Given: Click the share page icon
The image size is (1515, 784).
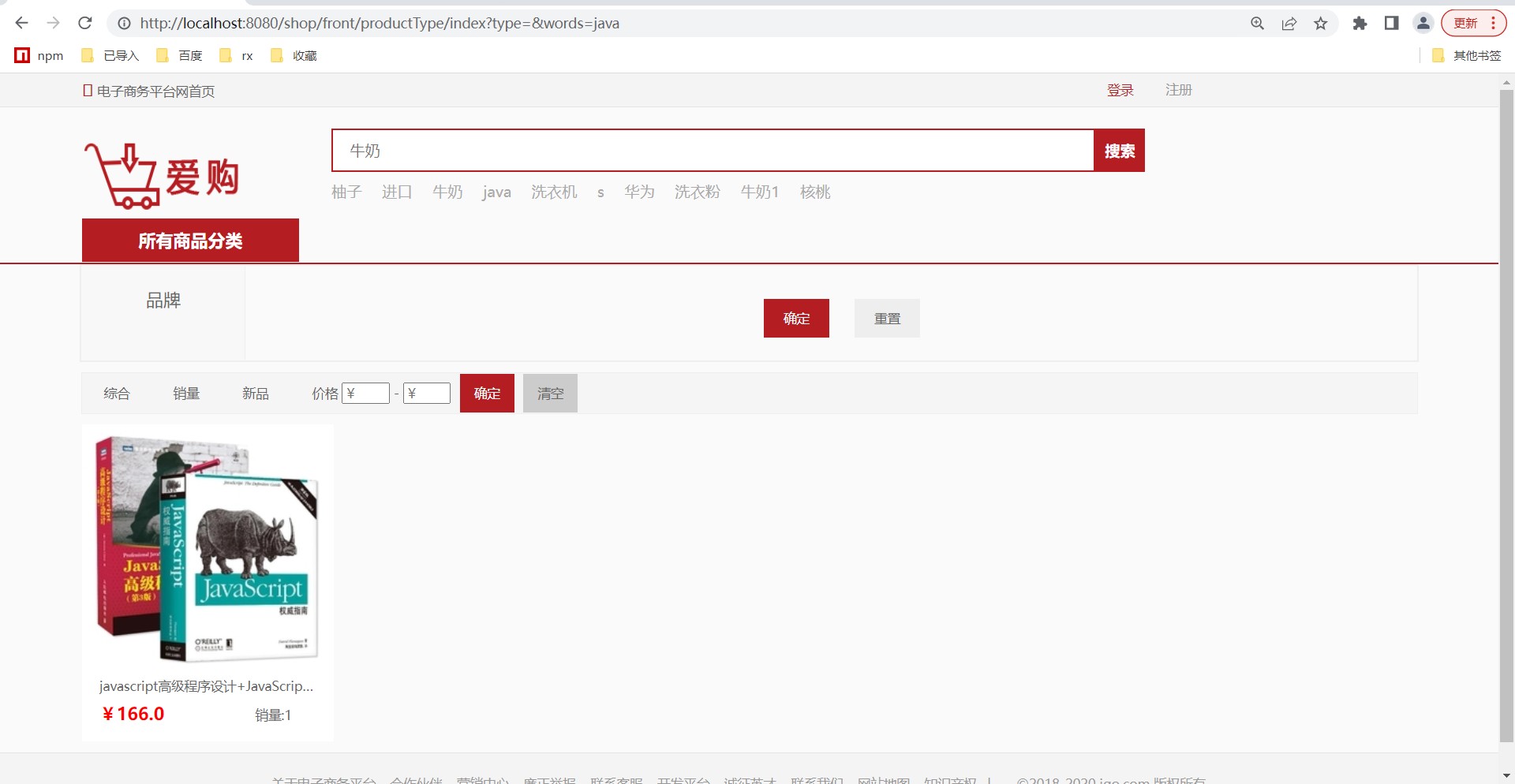Looking at the screenshot, I should (1289, 24).
